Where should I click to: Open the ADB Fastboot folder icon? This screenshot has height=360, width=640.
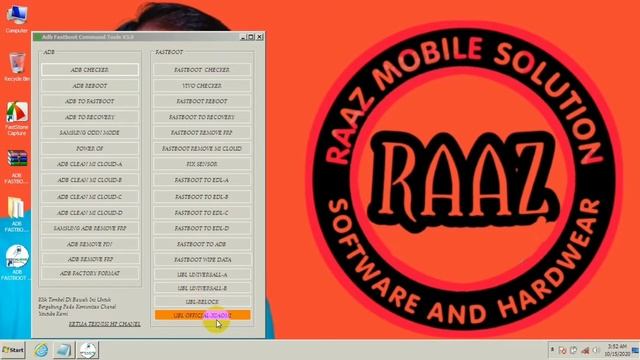coord(17,215)
